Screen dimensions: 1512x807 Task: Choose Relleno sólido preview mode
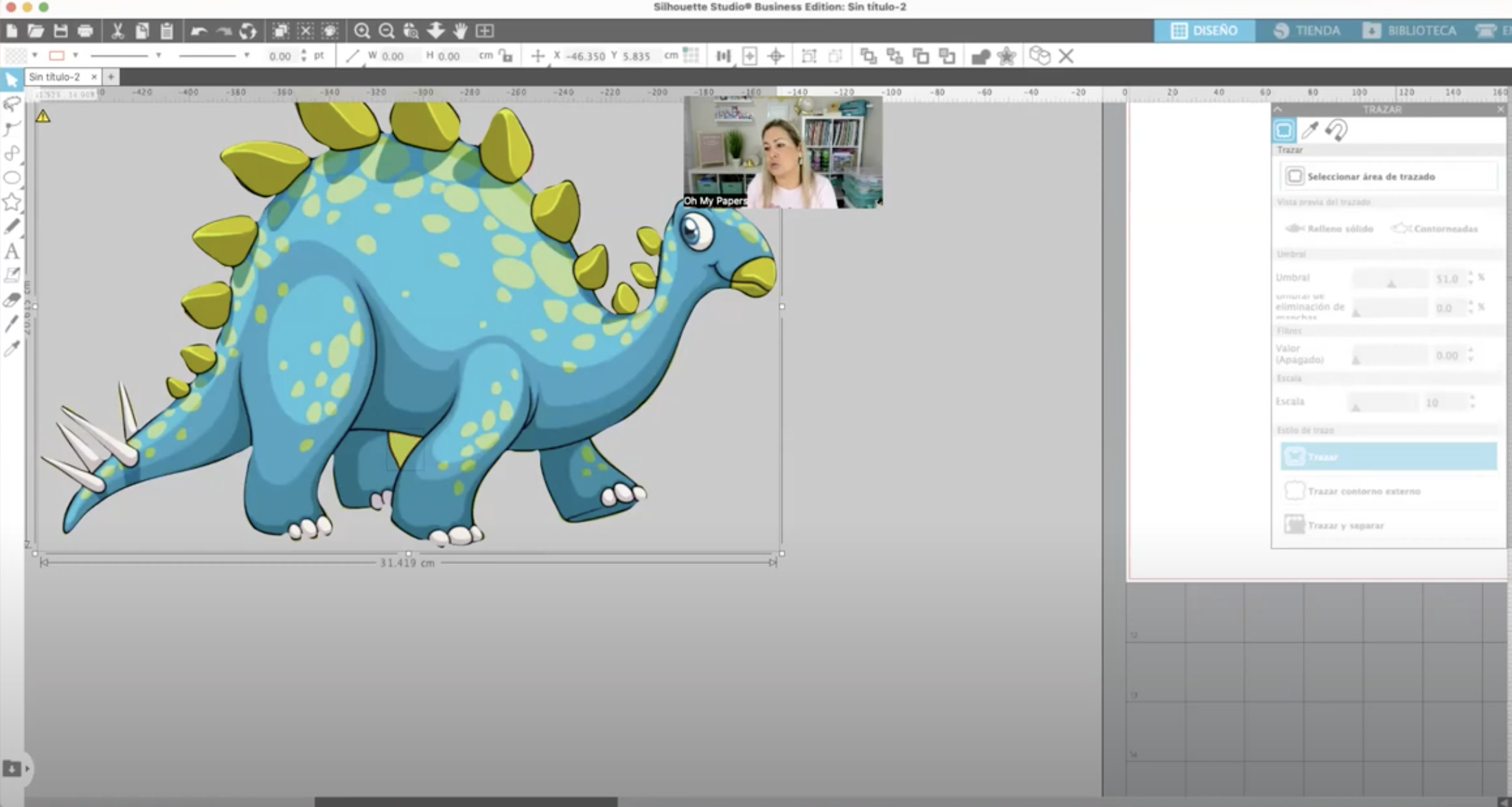point(1329,229)
